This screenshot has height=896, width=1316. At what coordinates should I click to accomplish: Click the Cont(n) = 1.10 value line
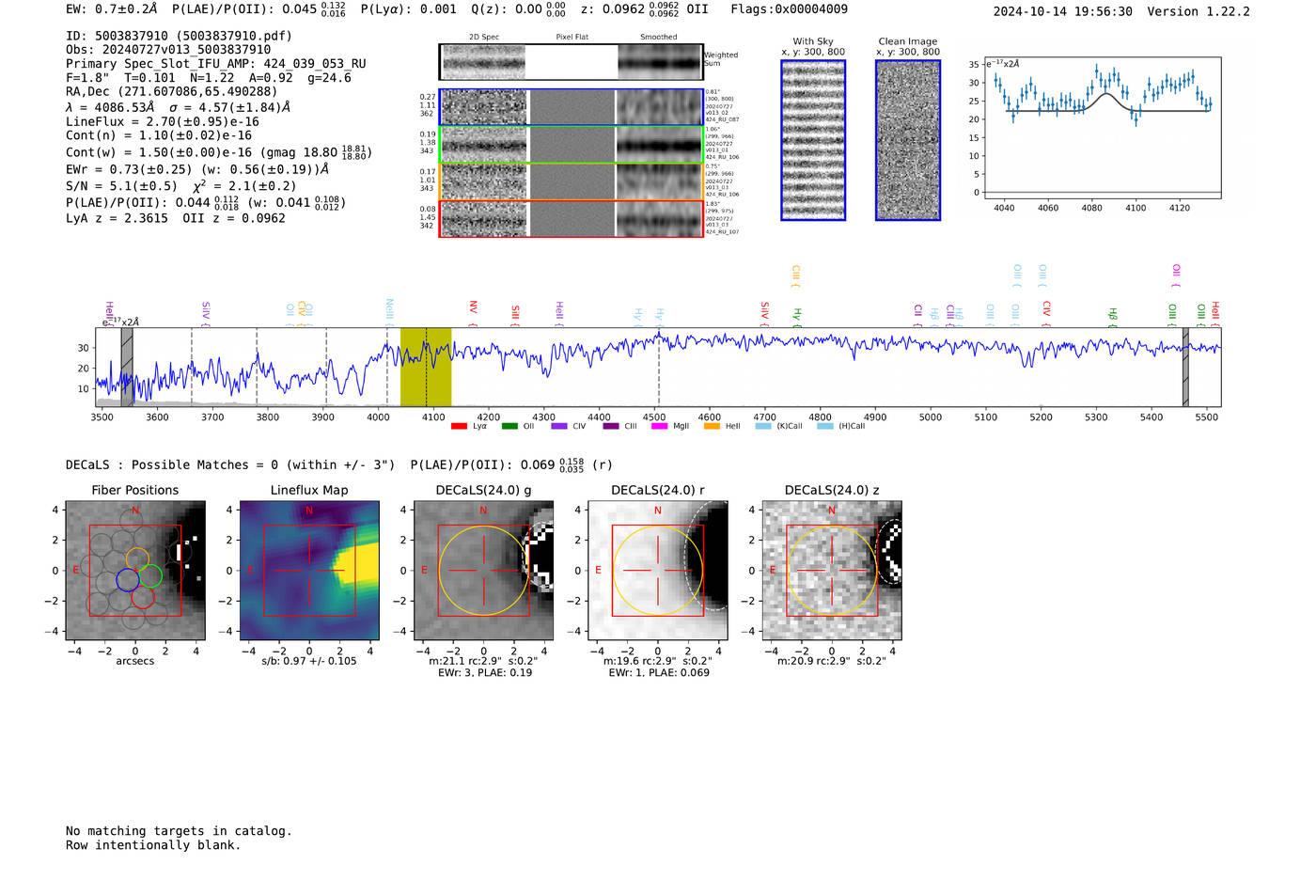coord(159,135)
